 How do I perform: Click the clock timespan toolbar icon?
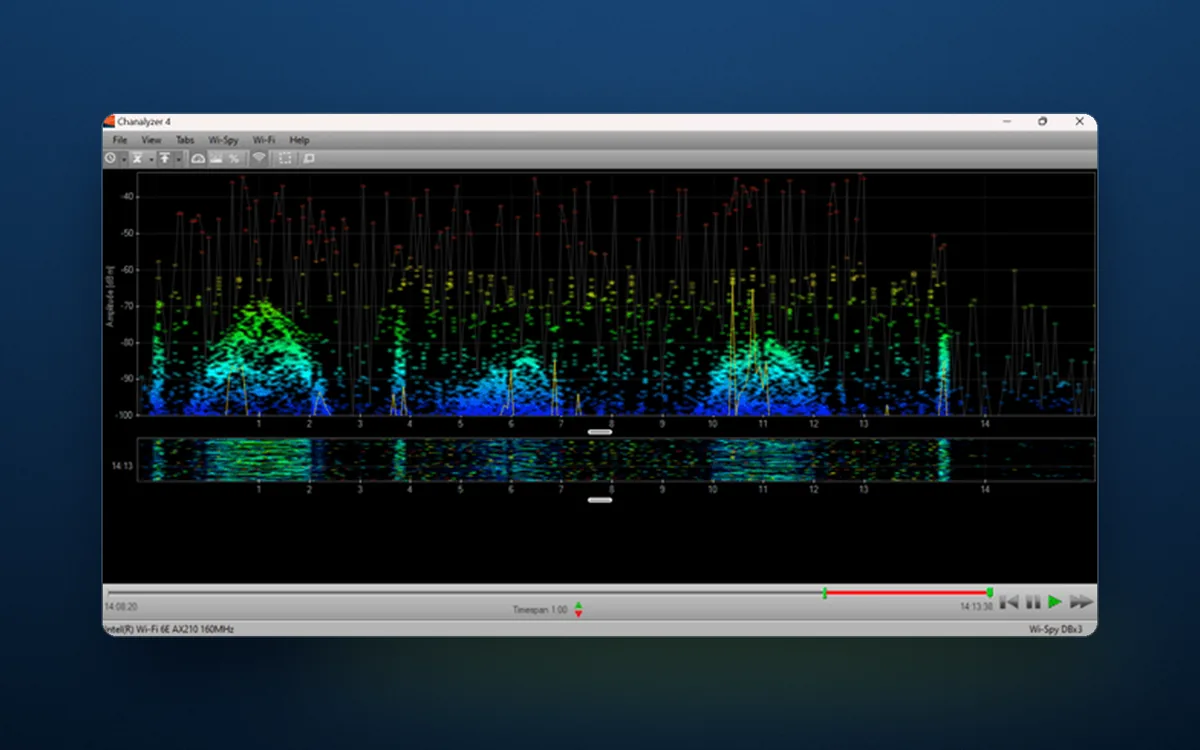coord(110,158)
